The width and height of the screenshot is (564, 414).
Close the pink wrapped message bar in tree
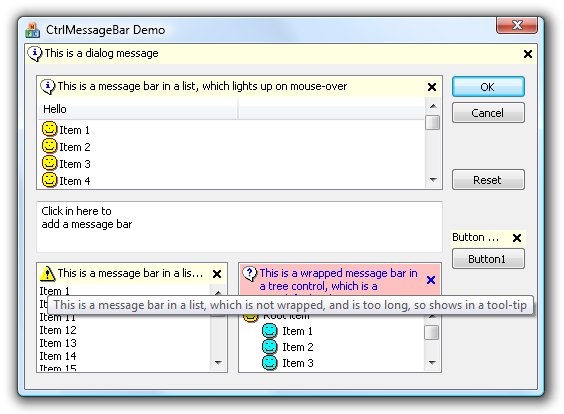[431, 280]
